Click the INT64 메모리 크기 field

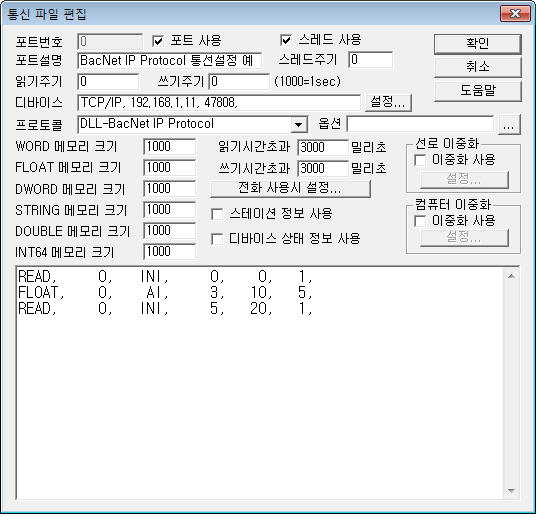(x=170, y=252)
